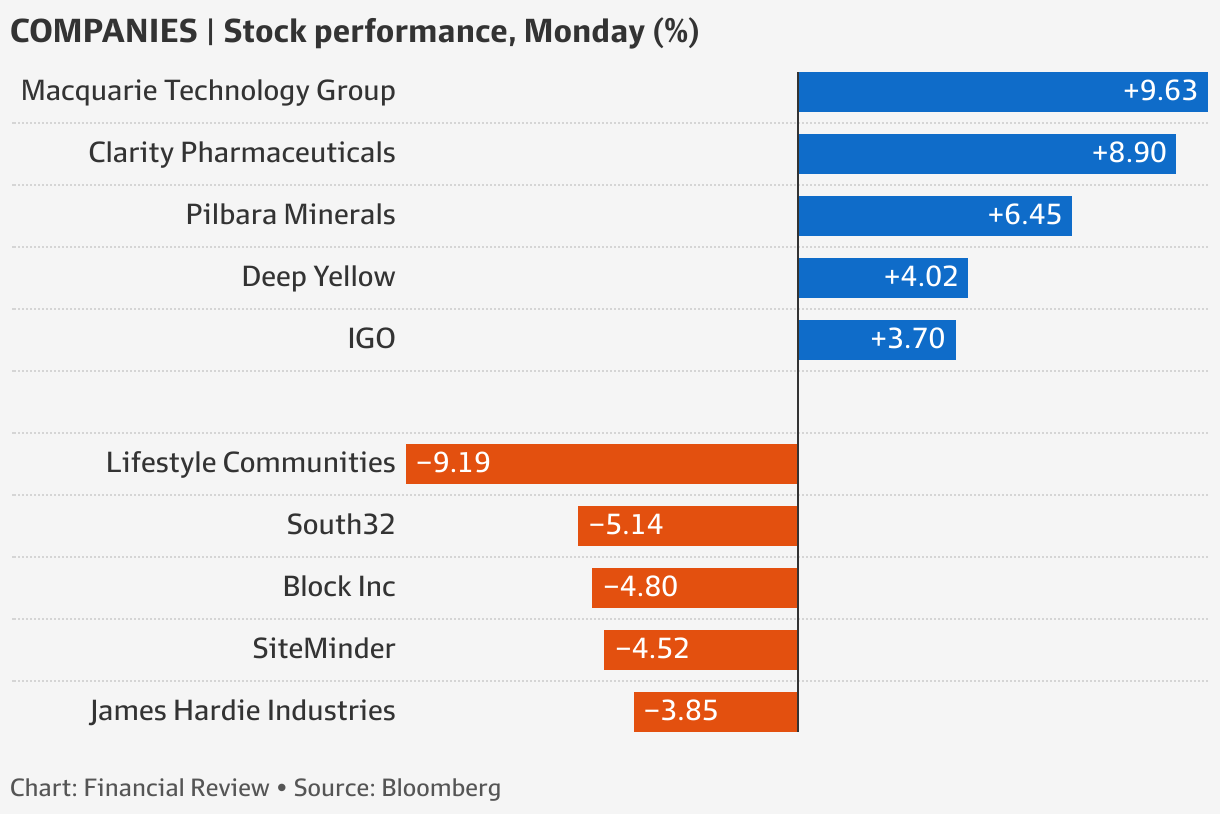
Task: Select the James Hardie Industries −3.85 bar
Action: (716, 712)
